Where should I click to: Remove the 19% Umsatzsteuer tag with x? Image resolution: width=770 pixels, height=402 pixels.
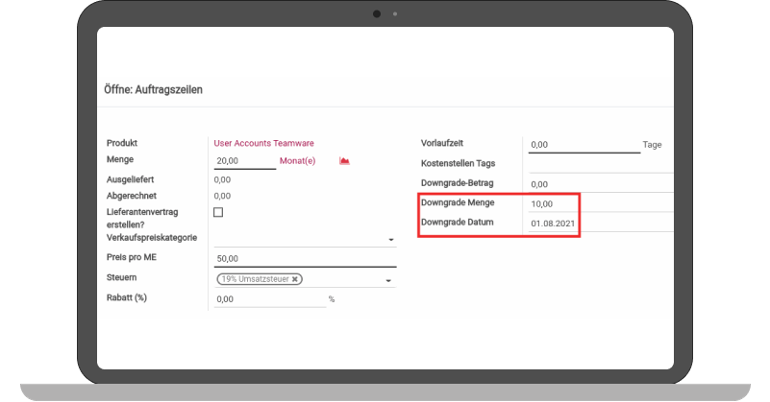(295, 279)
